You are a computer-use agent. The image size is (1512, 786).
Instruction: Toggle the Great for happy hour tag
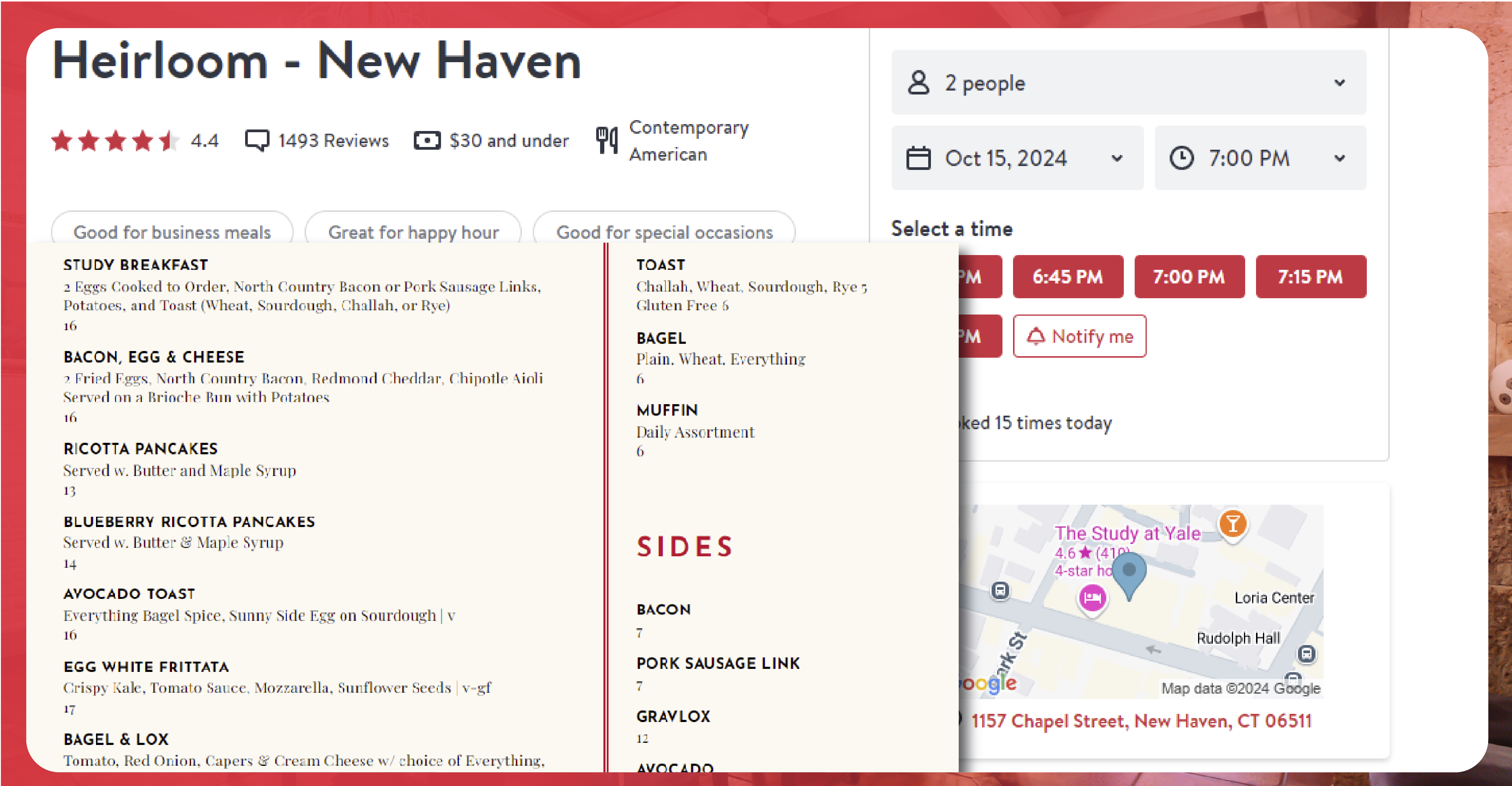pos(413,232)
